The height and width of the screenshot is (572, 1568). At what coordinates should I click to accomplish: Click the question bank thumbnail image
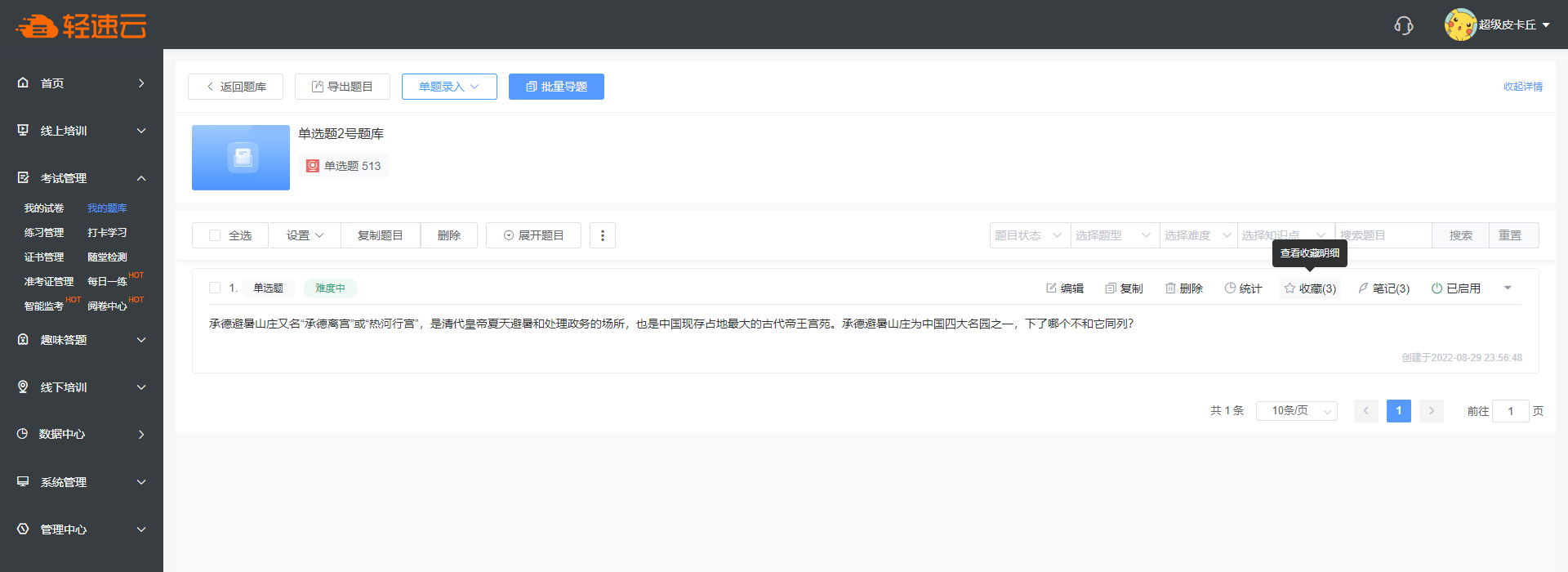click(x=241, y=158)
